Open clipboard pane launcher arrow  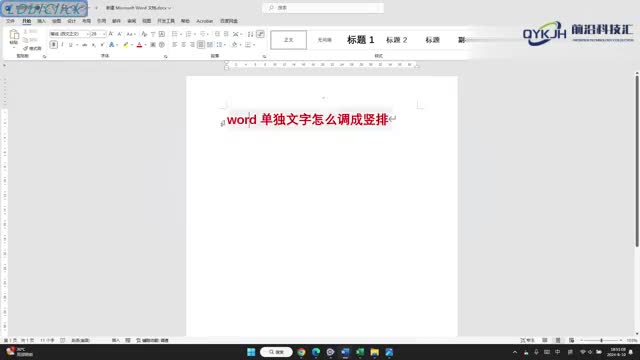pyautogui.click(x=44, y=56)
